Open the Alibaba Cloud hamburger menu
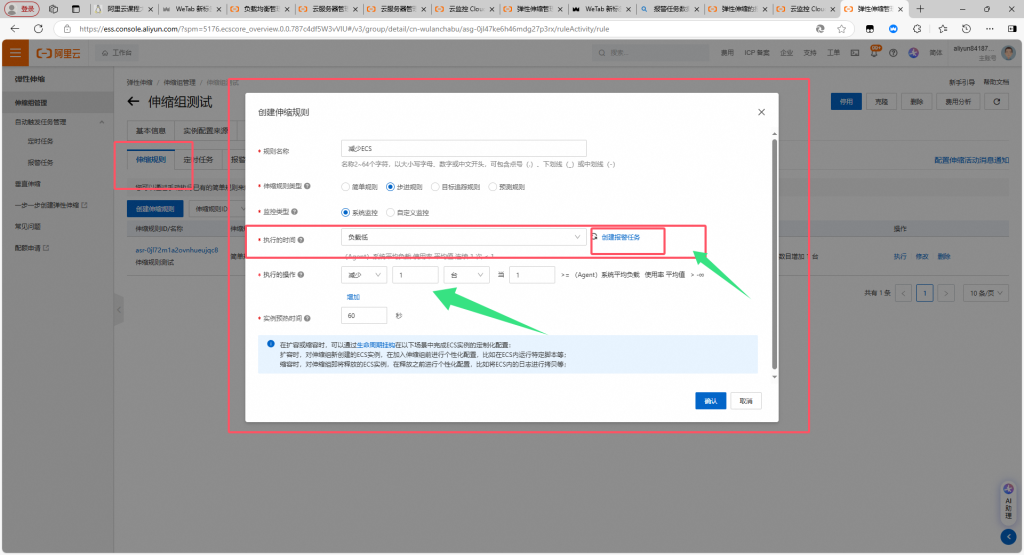 [x=15, y=53]
